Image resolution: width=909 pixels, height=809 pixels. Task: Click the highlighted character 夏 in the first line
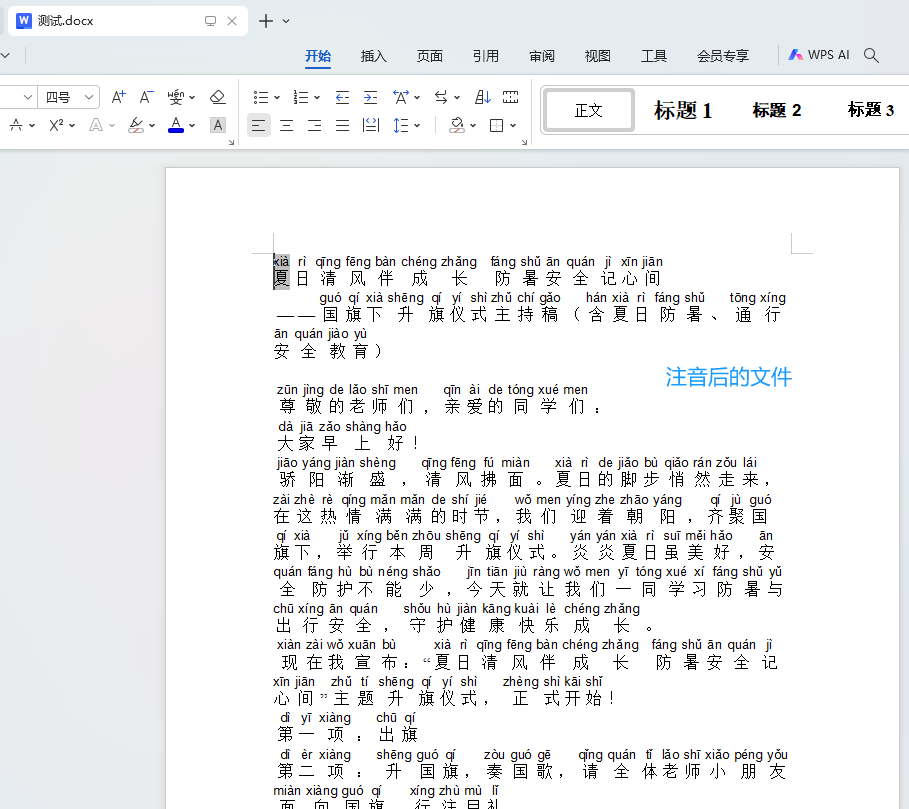point(281,279)
